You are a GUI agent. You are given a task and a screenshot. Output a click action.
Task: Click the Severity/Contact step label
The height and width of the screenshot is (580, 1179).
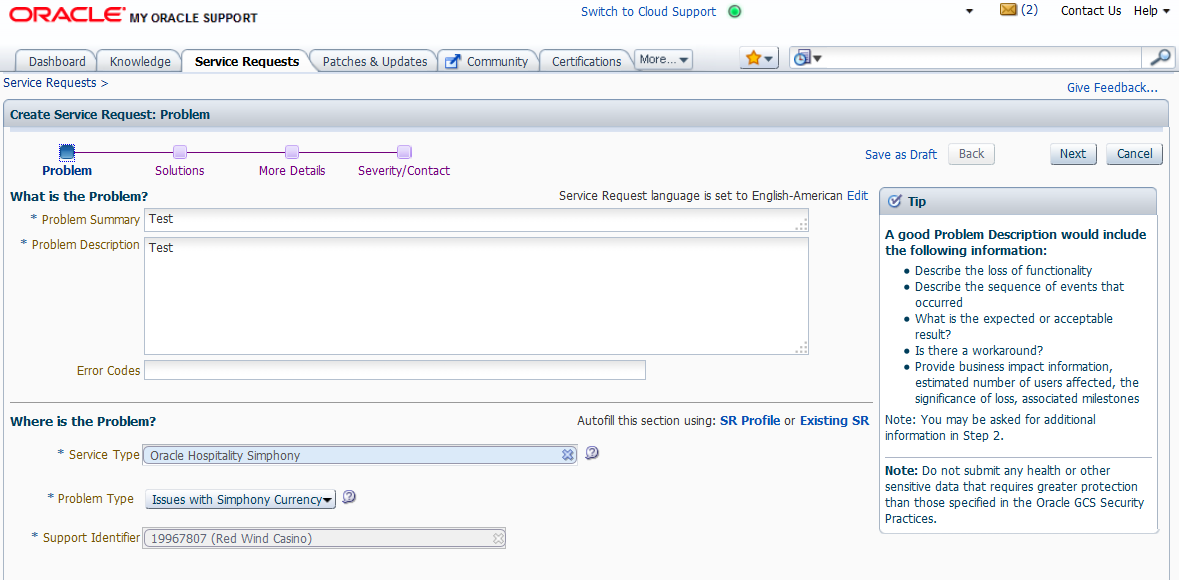click(404, 171)
